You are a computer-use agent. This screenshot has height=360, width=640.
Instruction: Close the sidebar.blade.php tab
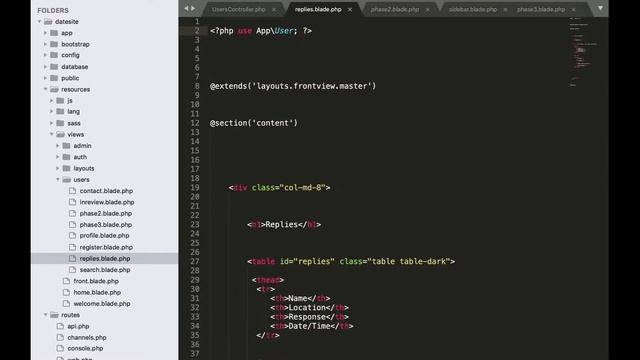[x=505, y=9]
